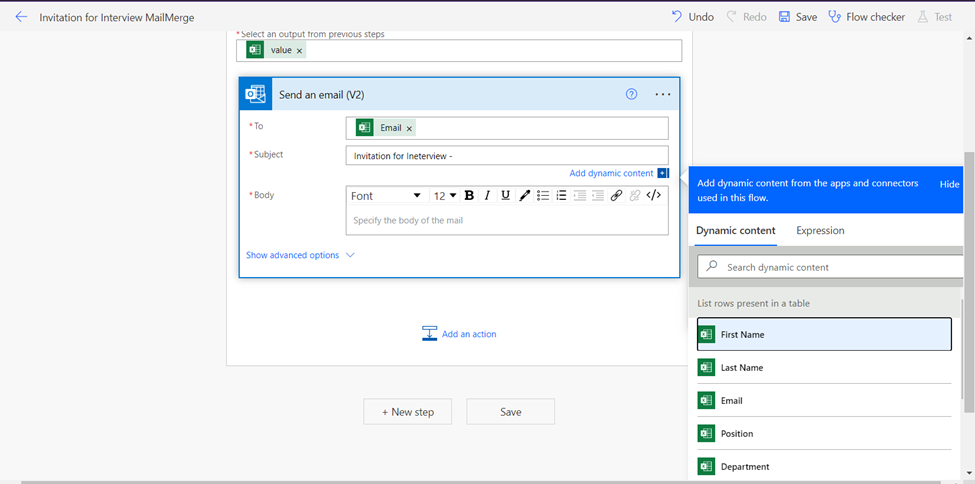Click the Test flask button

(934, 17)
